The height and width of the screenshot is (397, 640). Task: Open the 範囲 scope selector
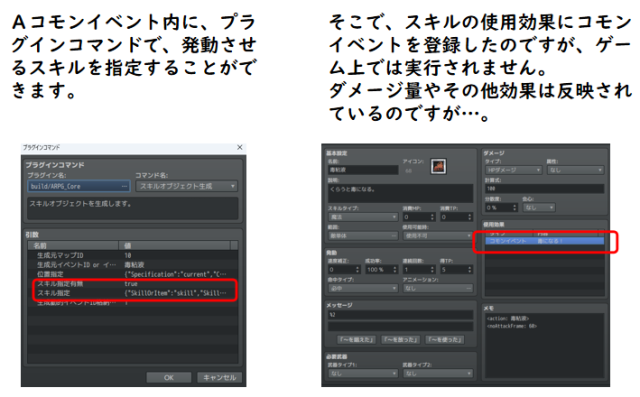363,236
